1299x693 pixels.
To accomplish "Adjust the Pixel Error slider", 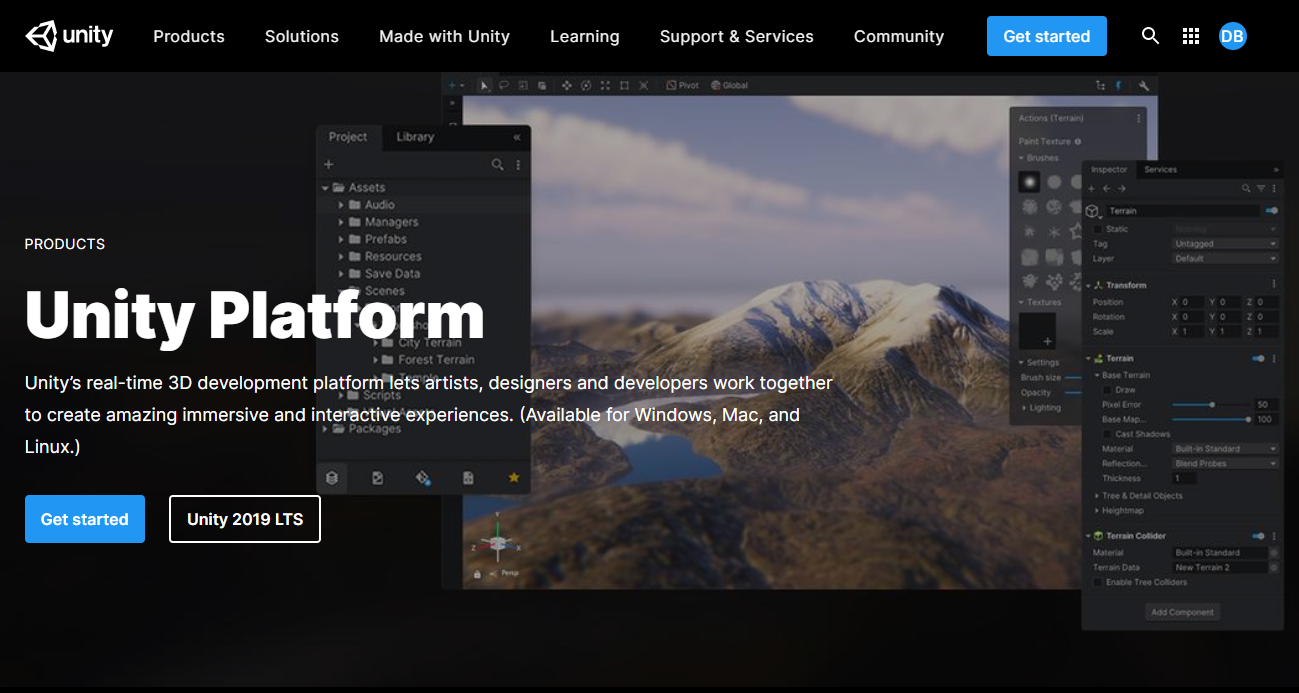I will pos(1212,405).
